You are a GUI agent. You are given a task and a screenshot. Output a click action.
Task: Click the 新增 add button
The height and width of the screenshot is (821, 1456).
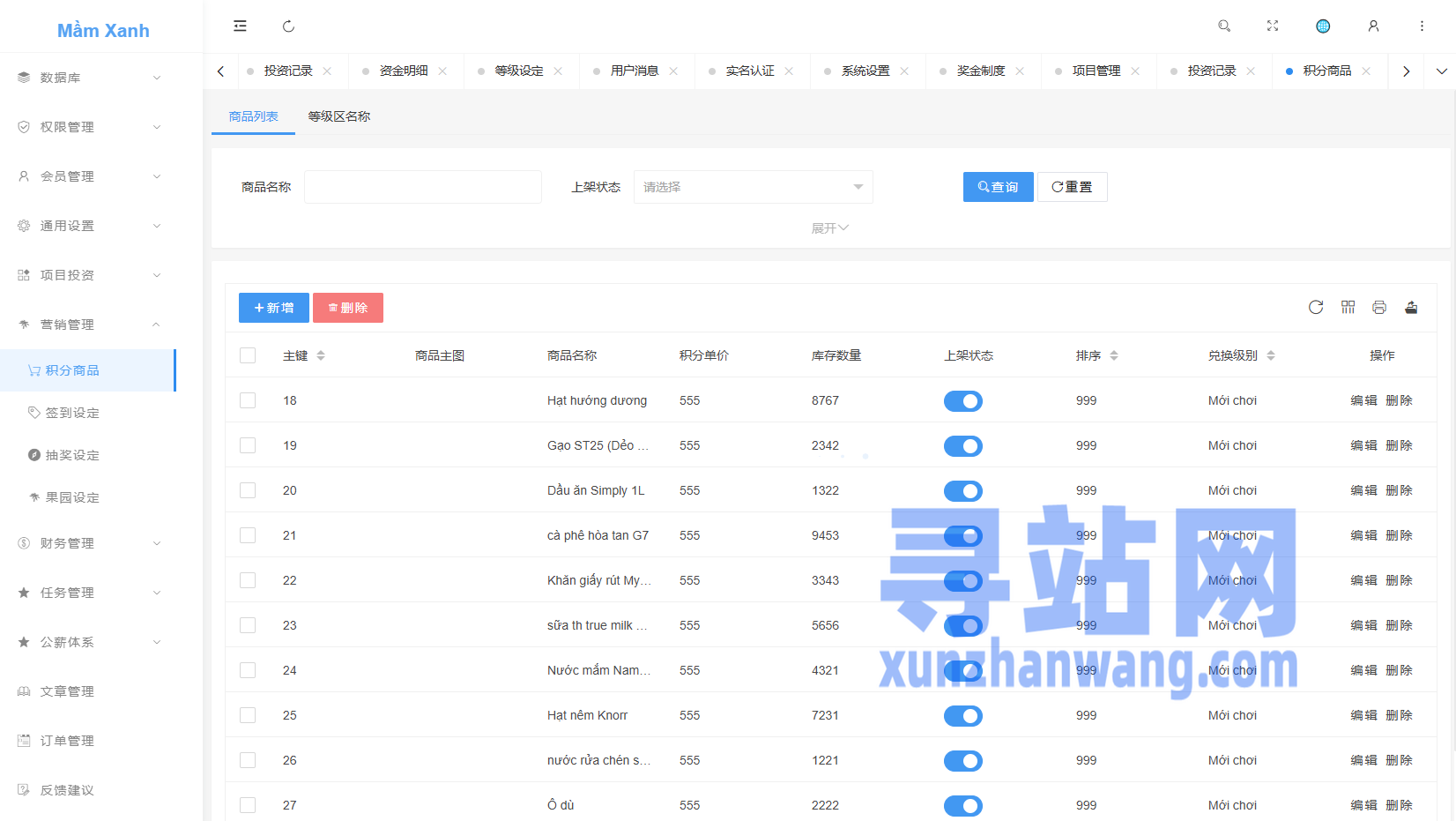tap(274, 308)
